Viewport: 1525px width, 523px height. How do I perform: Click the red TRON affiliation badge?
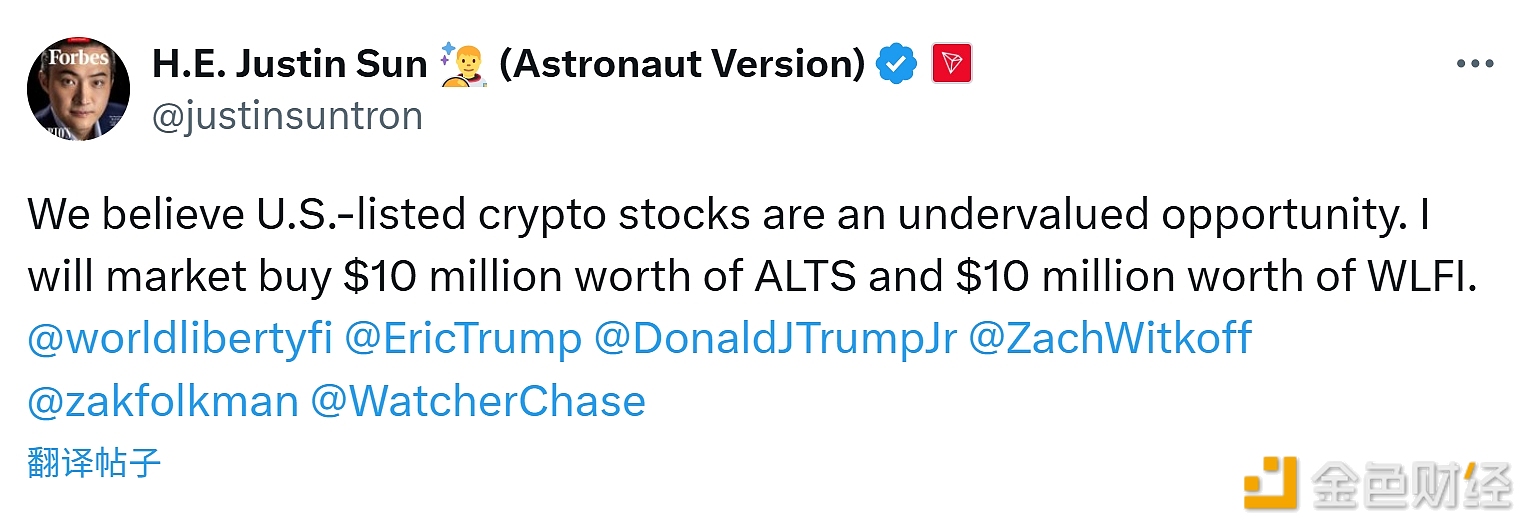pos(951,65)
